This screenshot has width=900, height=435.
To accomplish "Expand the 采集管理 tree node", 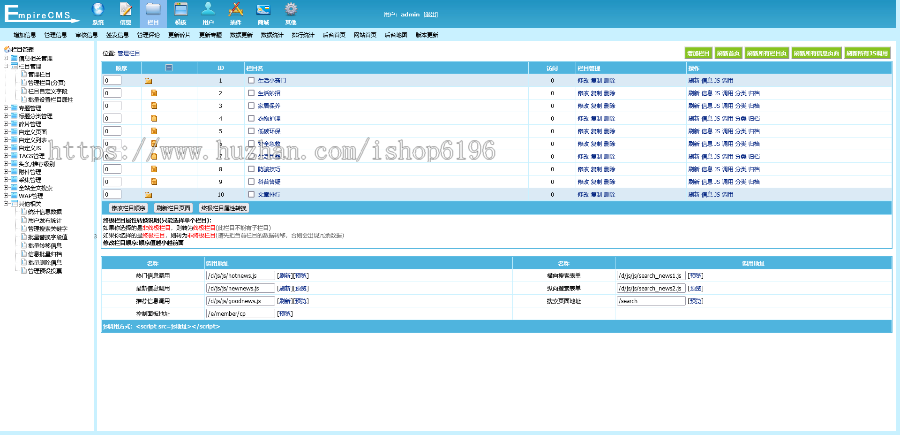I will pos(6,180).
